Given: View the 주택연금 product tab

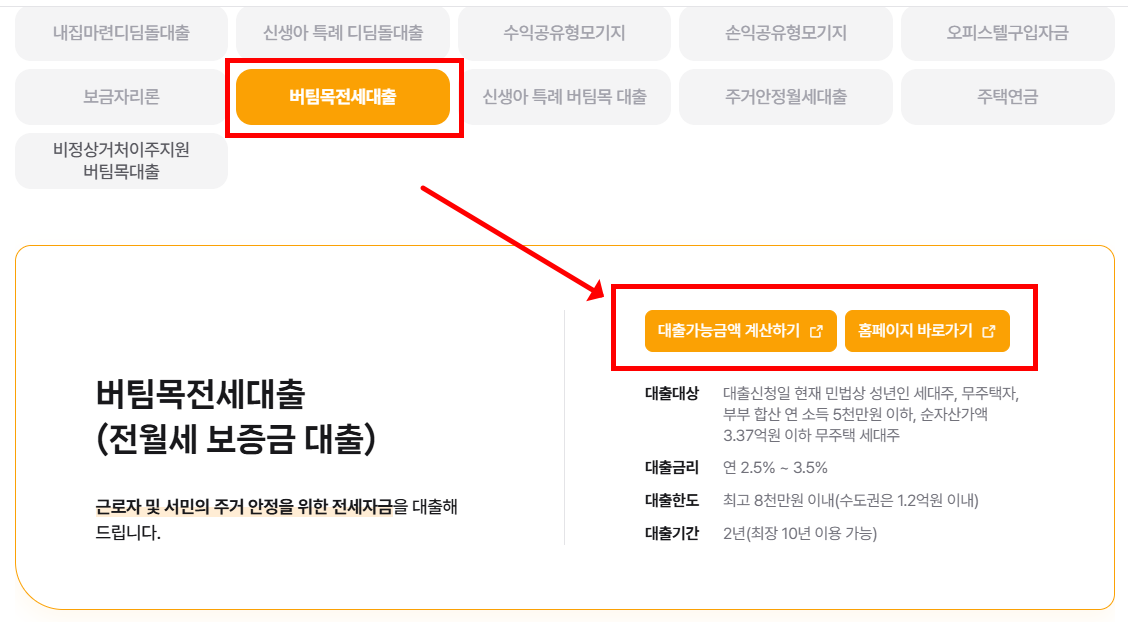Looking at the screenshot, I should click(x=1007, y=98).
